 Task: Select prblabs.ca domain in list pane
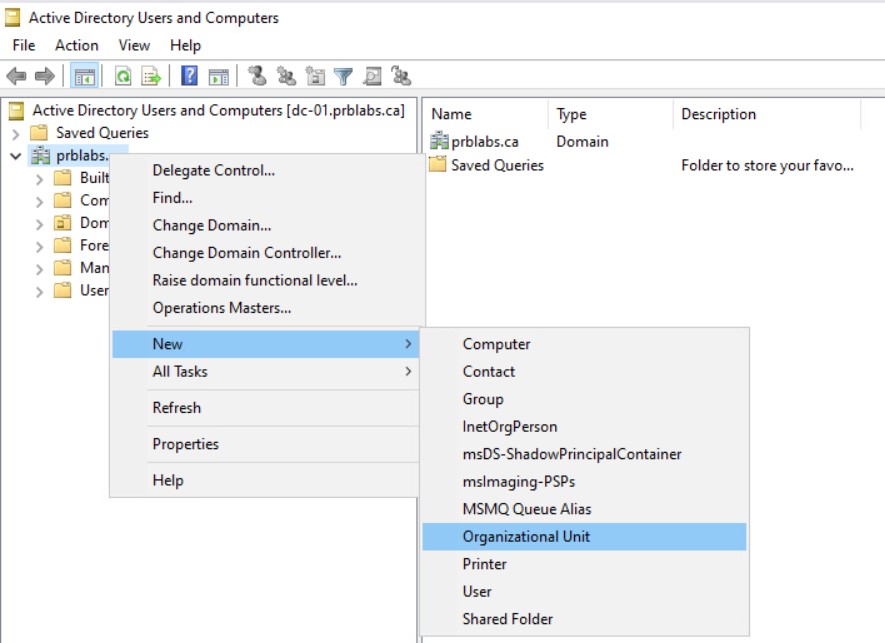[x=484, y=141]
